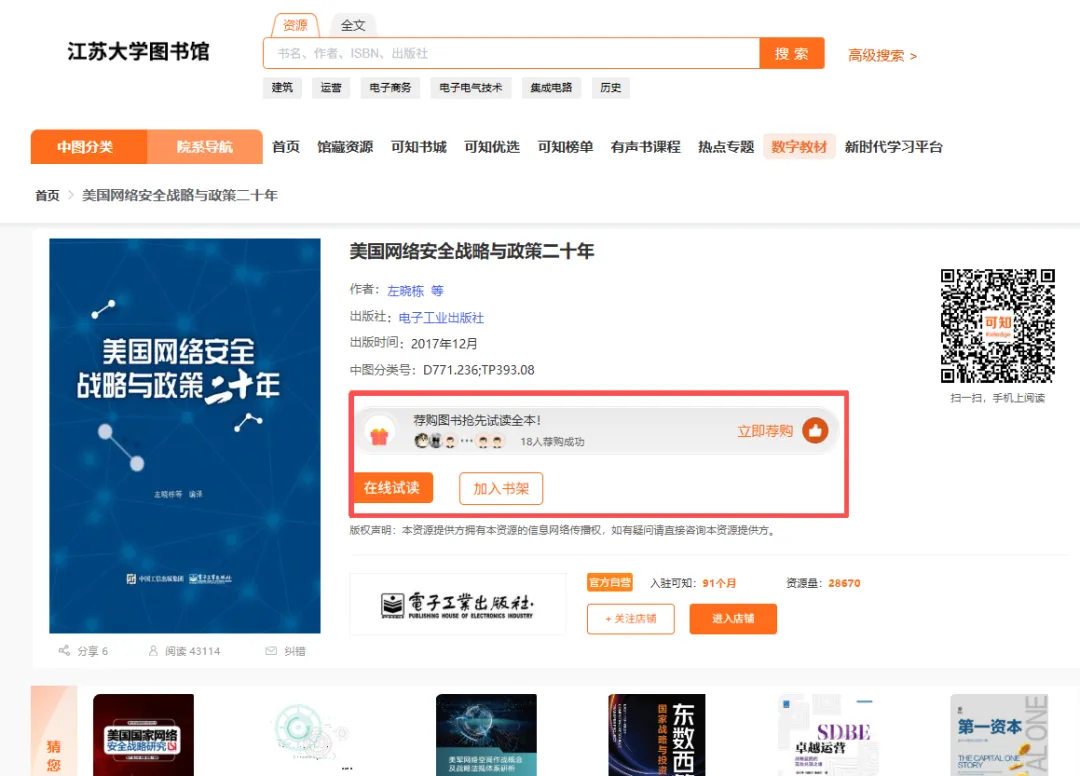Click the orange 搜索 button
1080x776 pixels.
point(791,53)
